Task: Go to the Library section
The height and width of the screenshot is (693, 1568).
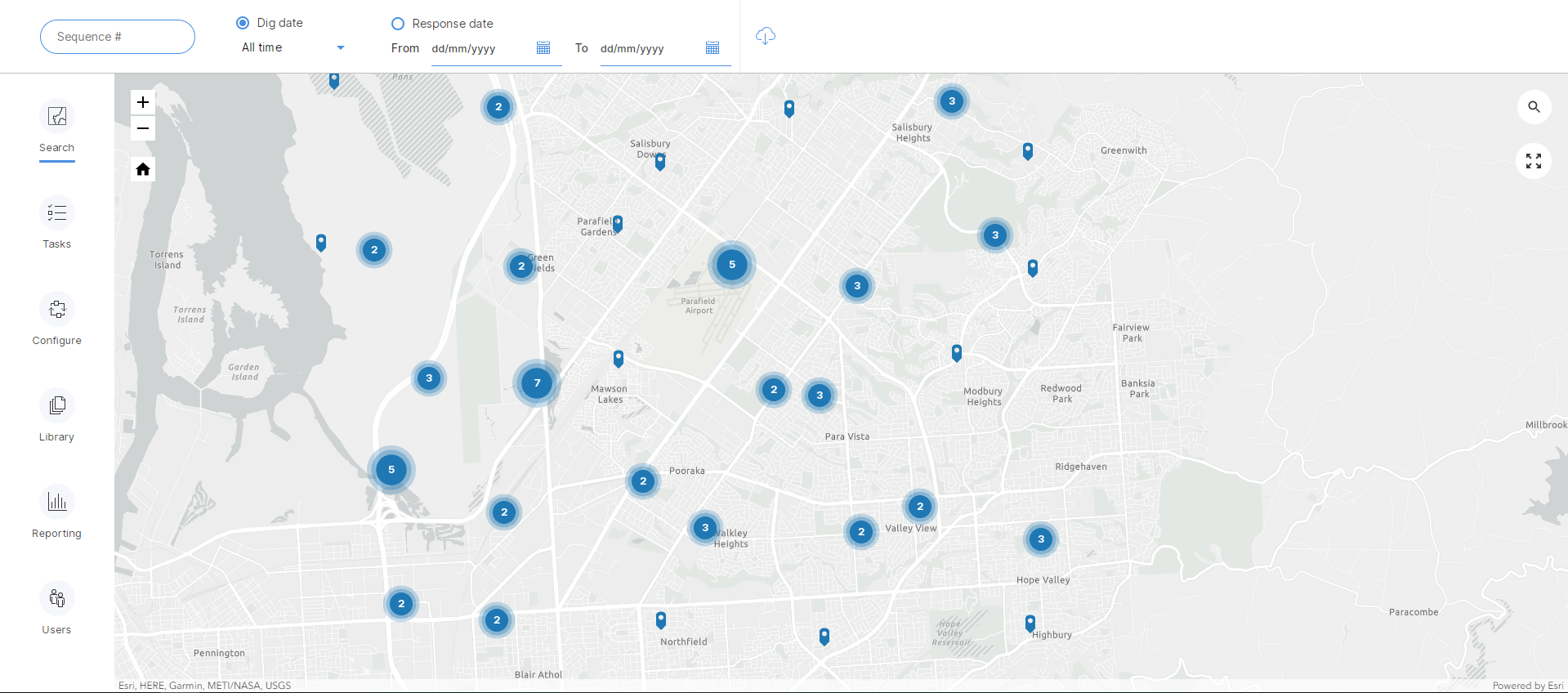Action: 57,415
